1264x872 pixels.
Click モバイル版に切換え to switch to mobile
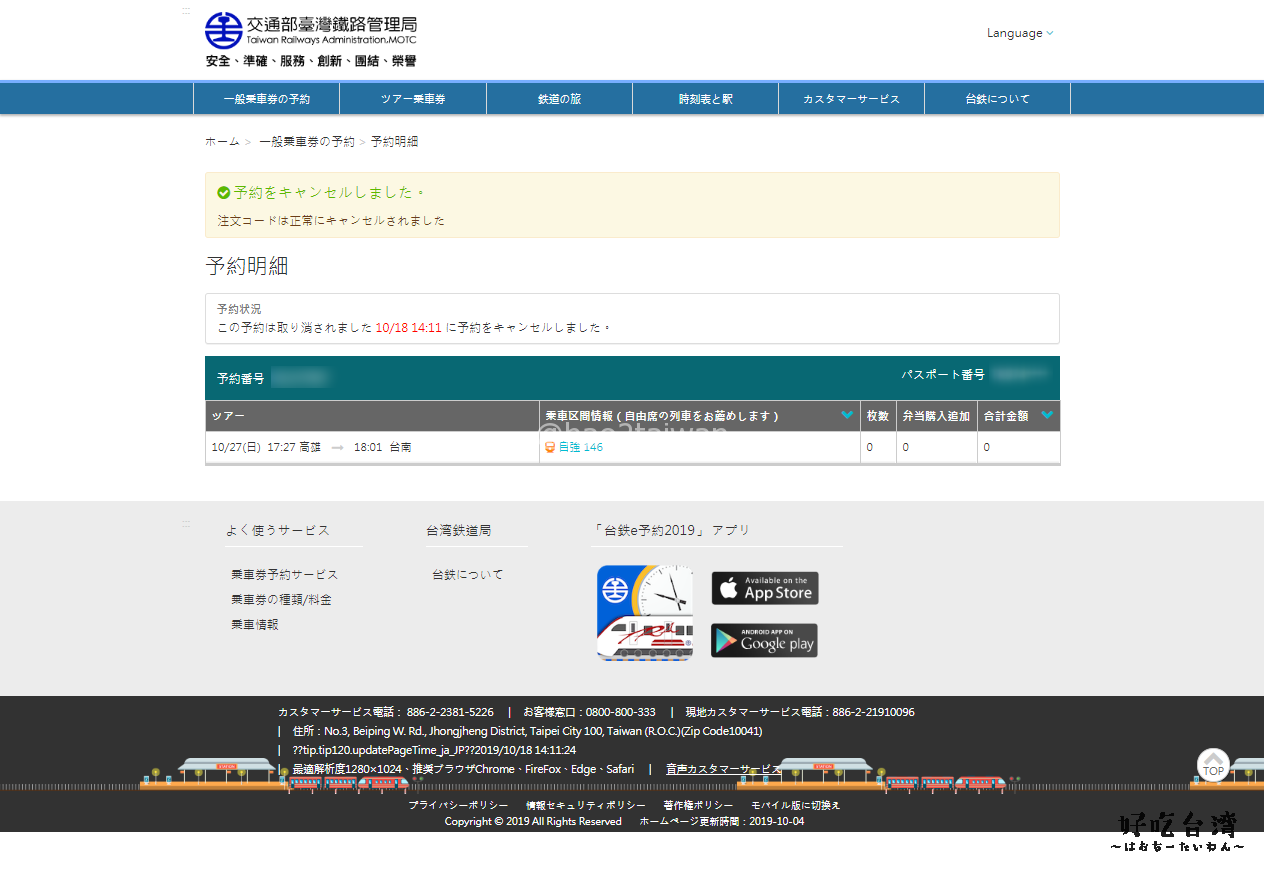click(795, 805)
